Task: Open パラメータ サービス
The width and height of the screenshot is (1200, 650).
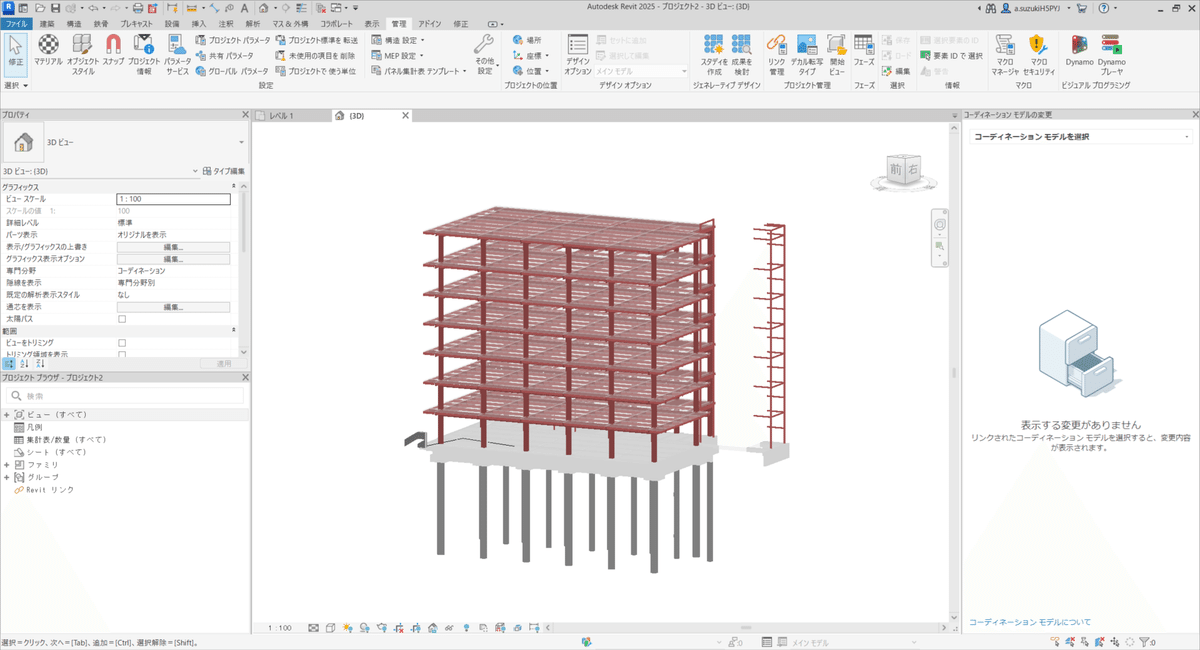Action: pos(177,55)
